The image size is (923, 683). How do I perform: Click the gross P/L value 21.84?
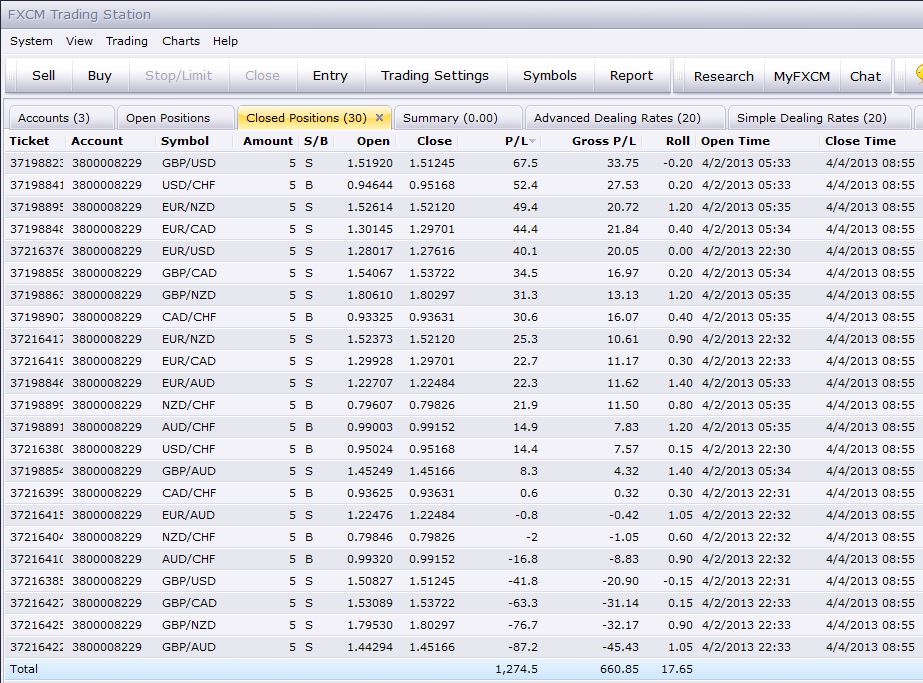point(623,229)
